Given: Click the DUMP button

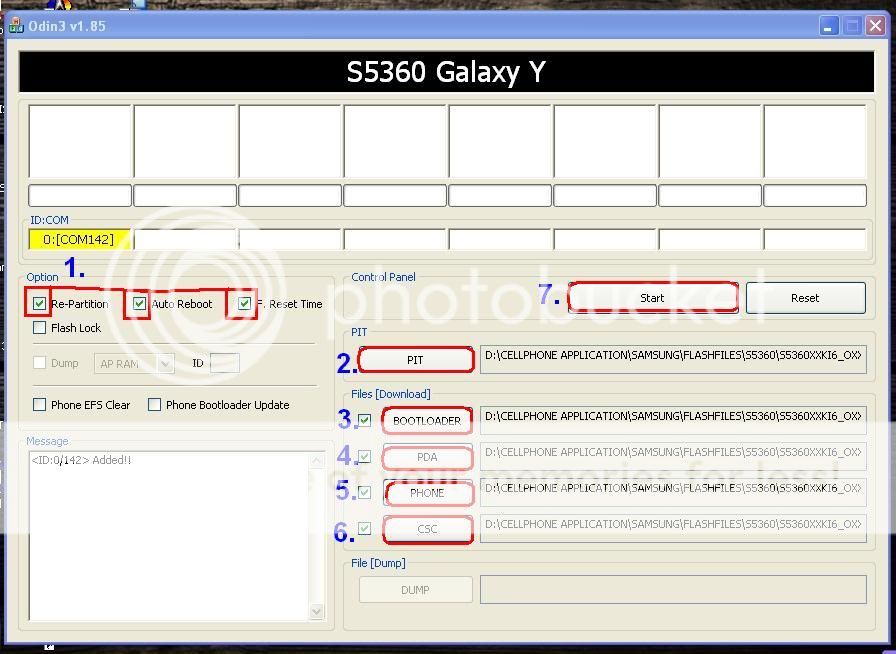Looking at the screenshot, I should (x=415, y=589).
